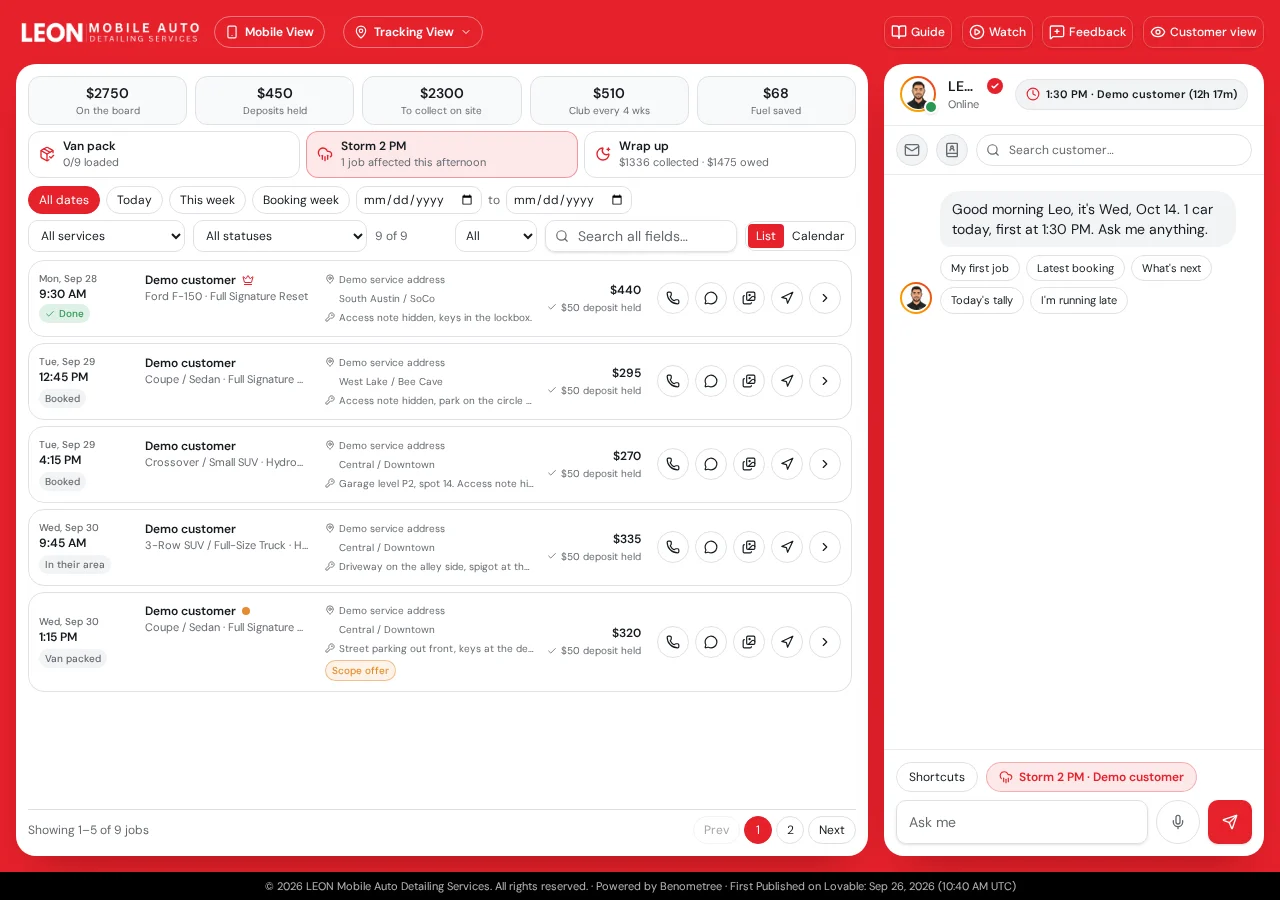1280x900 pixels.
Task: Open the Storm 2 PM alert card
Action: pos(442,154)
